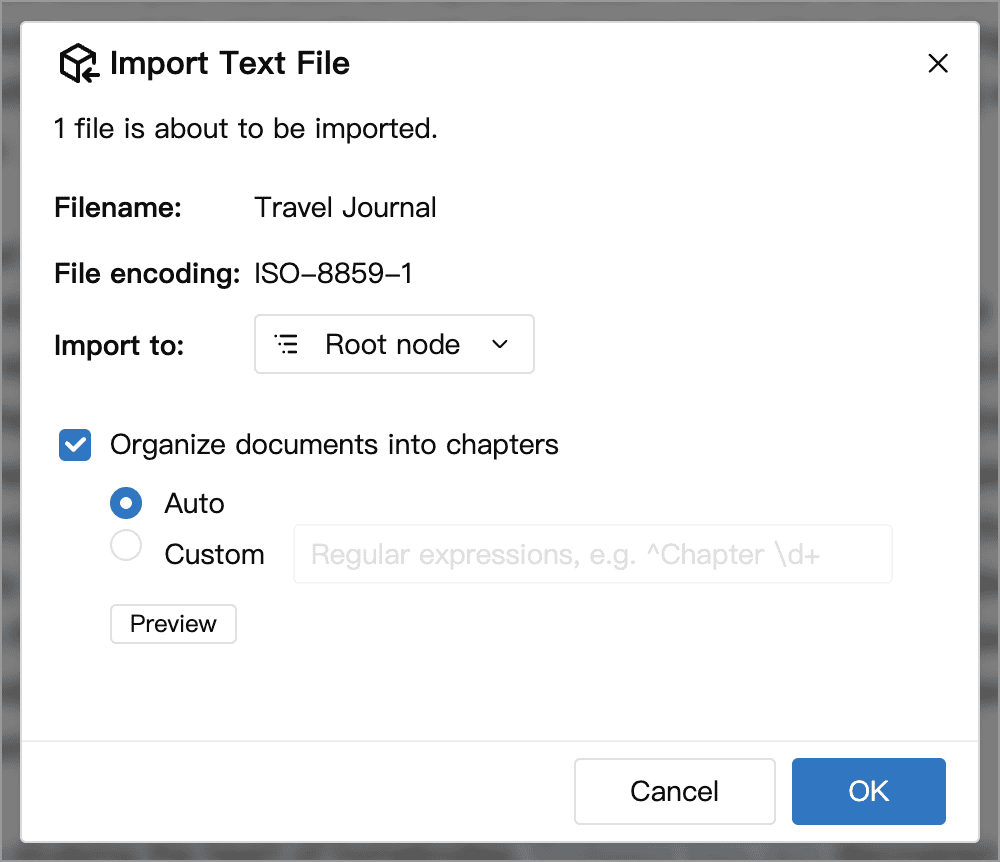Click the outline list icon in dropdown

[286, 344]
